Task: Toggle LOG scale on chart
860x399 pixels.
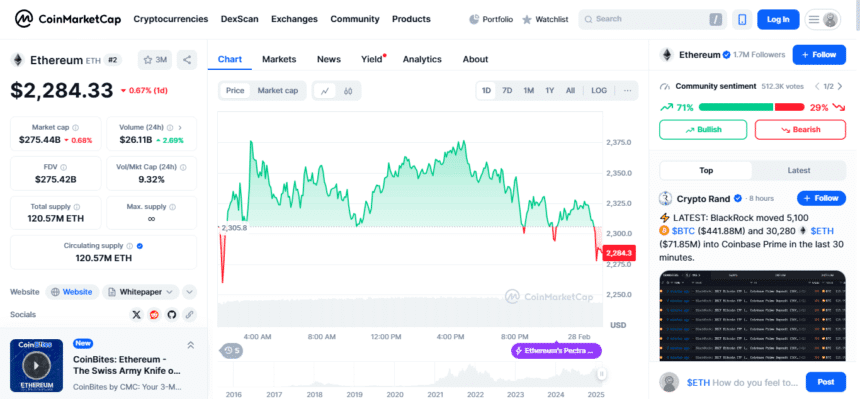Action: [599, 91]
